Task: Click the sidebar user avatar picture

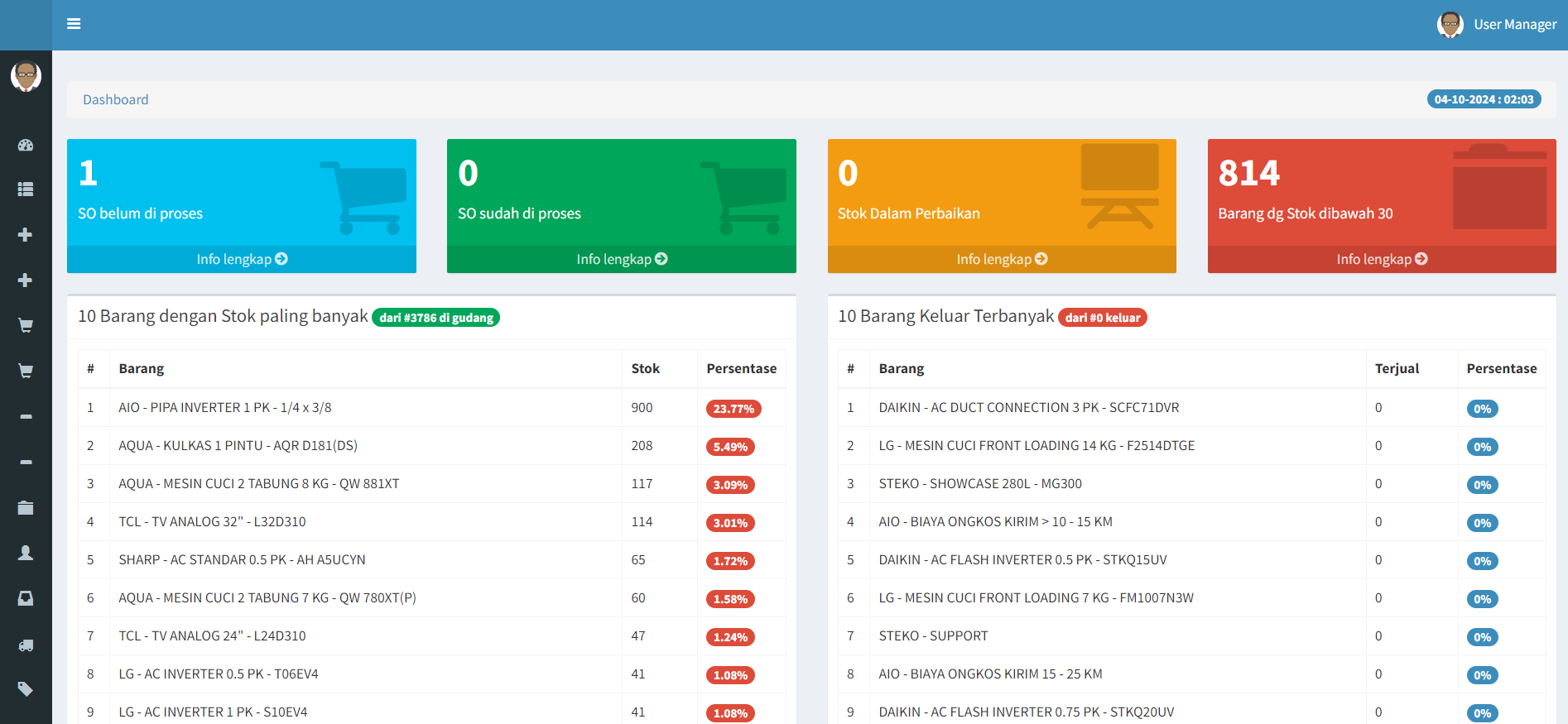Action: point(26,76)
